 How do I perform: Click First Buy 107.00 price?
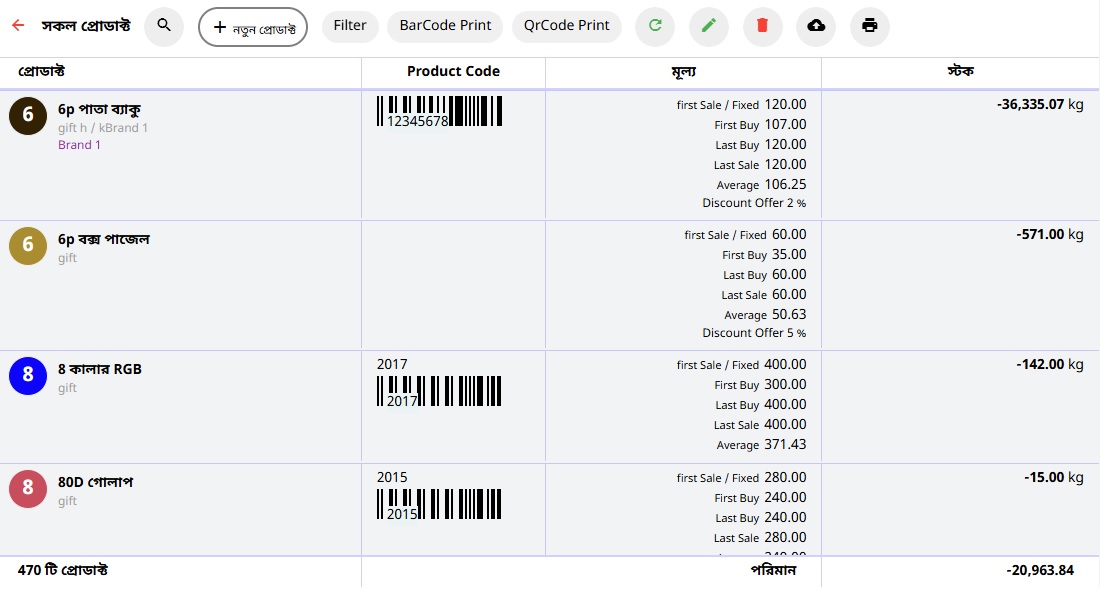point(760,125)
